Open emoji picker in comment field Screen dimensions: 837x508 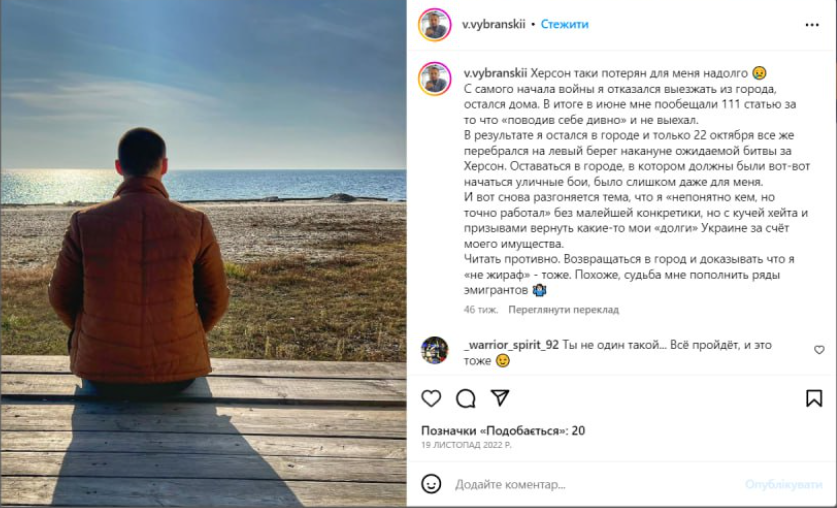pyautogui.click(x=431, y=484)
